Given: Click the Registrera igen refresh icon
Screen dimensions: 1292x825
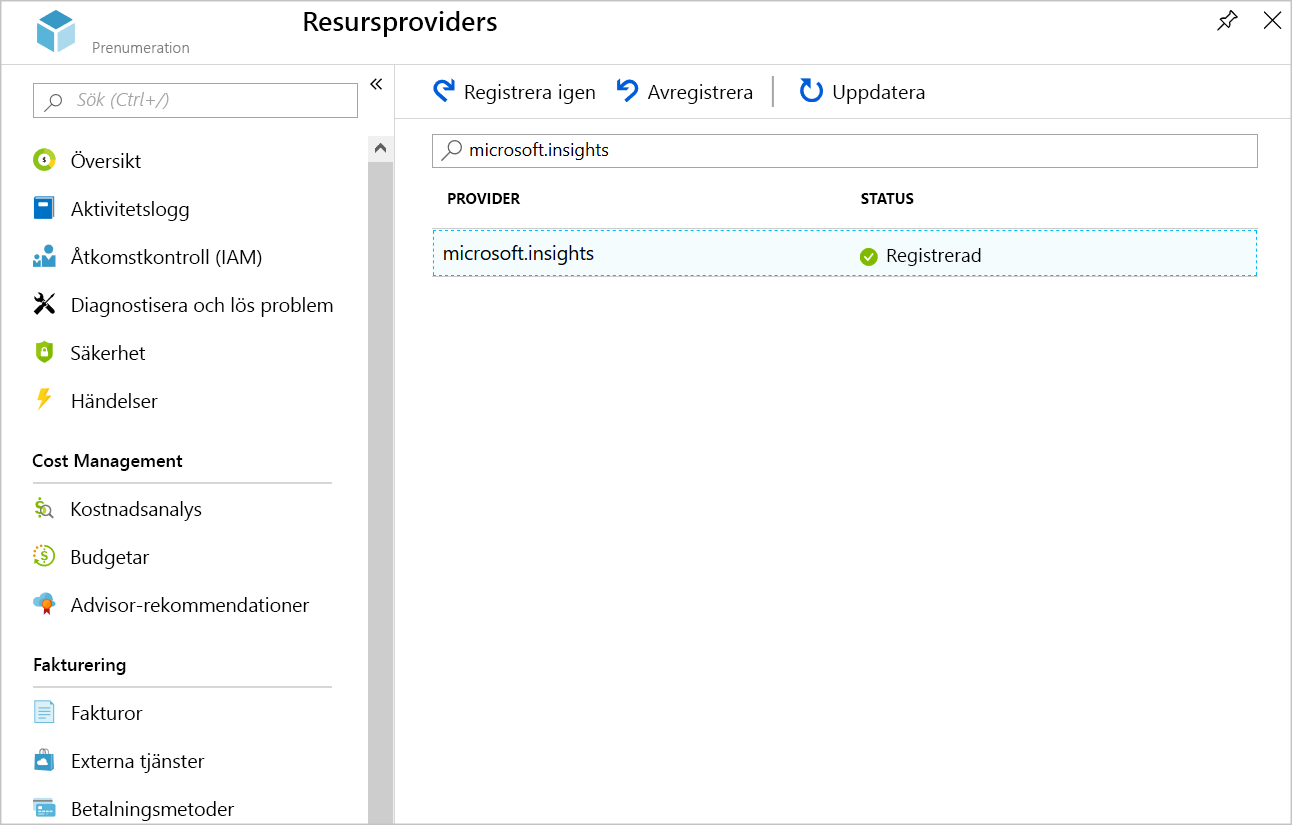Looking at the screenshot, I should click(444, 92).
